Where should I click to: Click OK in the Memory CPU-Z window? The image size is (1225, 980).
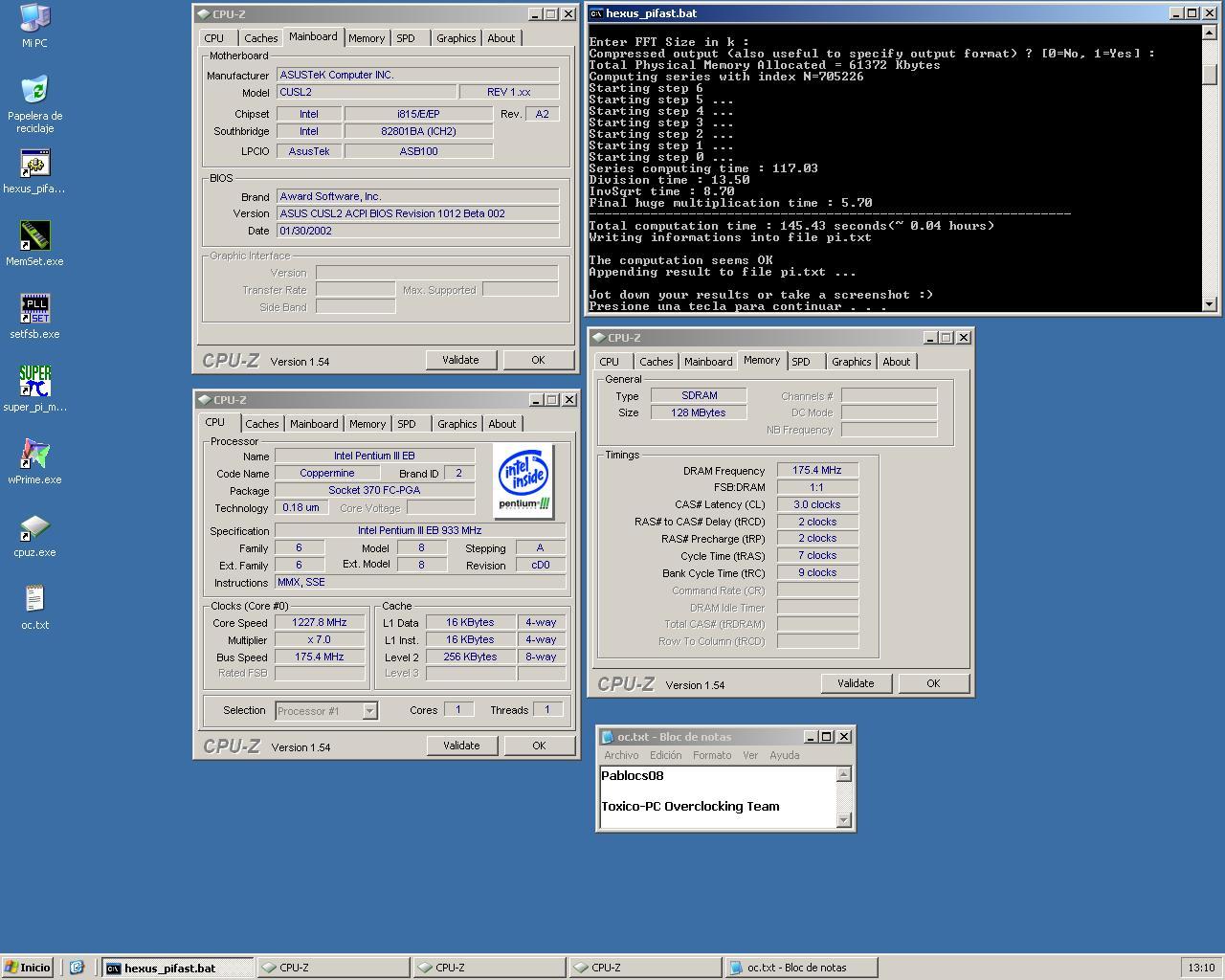pyautogui.click(x=933, y=683)
